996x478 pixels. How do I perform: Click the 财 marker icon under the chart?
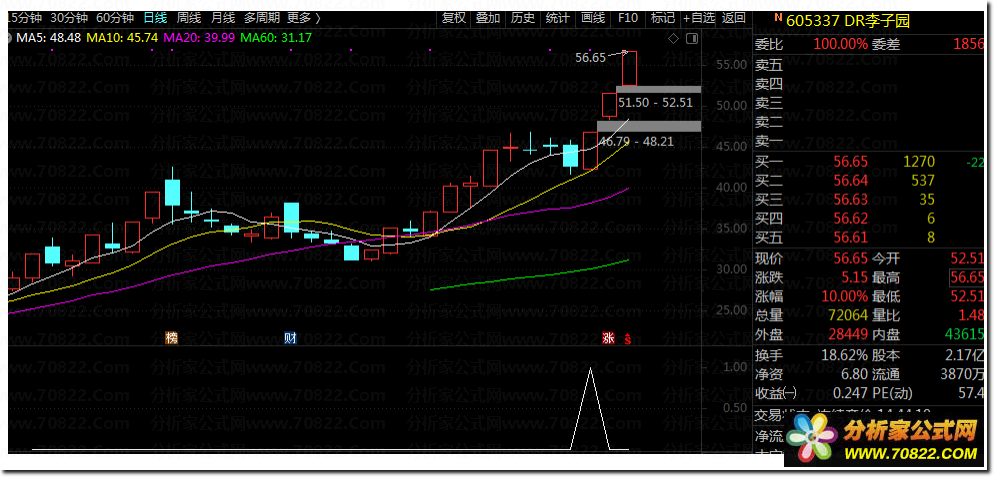(x=291, y=338)
